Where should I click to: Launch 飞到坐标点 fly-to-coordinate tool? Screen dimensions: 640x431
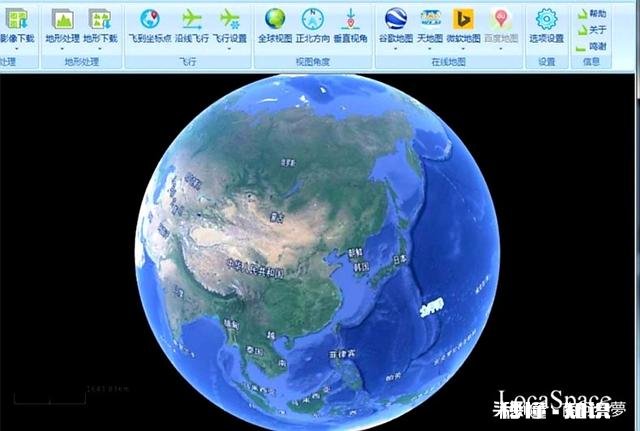click(x=150, y=25)
